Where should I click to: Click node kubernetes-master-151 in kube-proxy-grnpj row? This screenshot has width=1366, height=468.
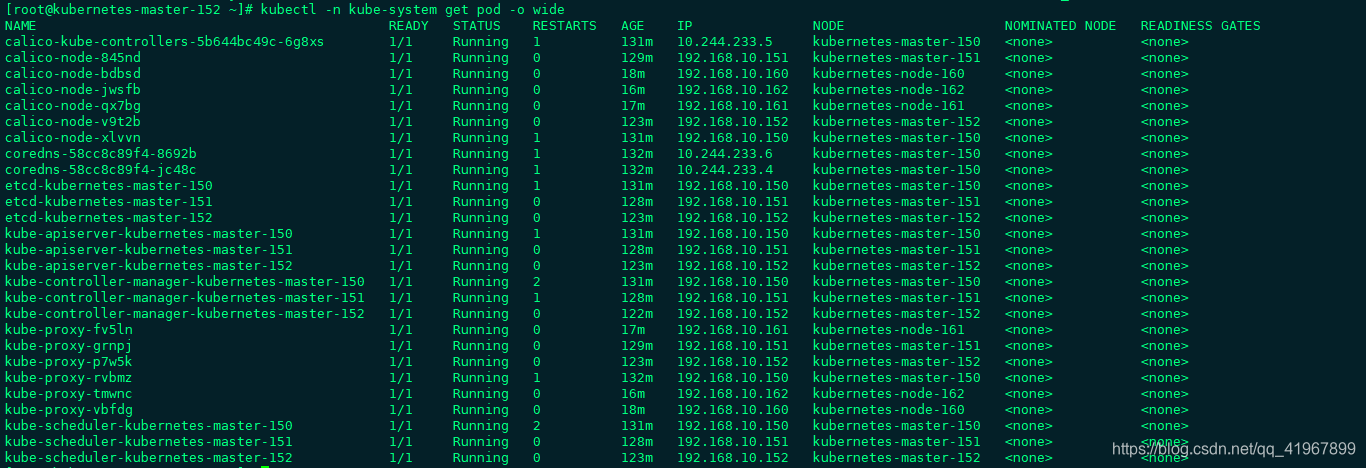pyautogui.click(x=897, y=345)
